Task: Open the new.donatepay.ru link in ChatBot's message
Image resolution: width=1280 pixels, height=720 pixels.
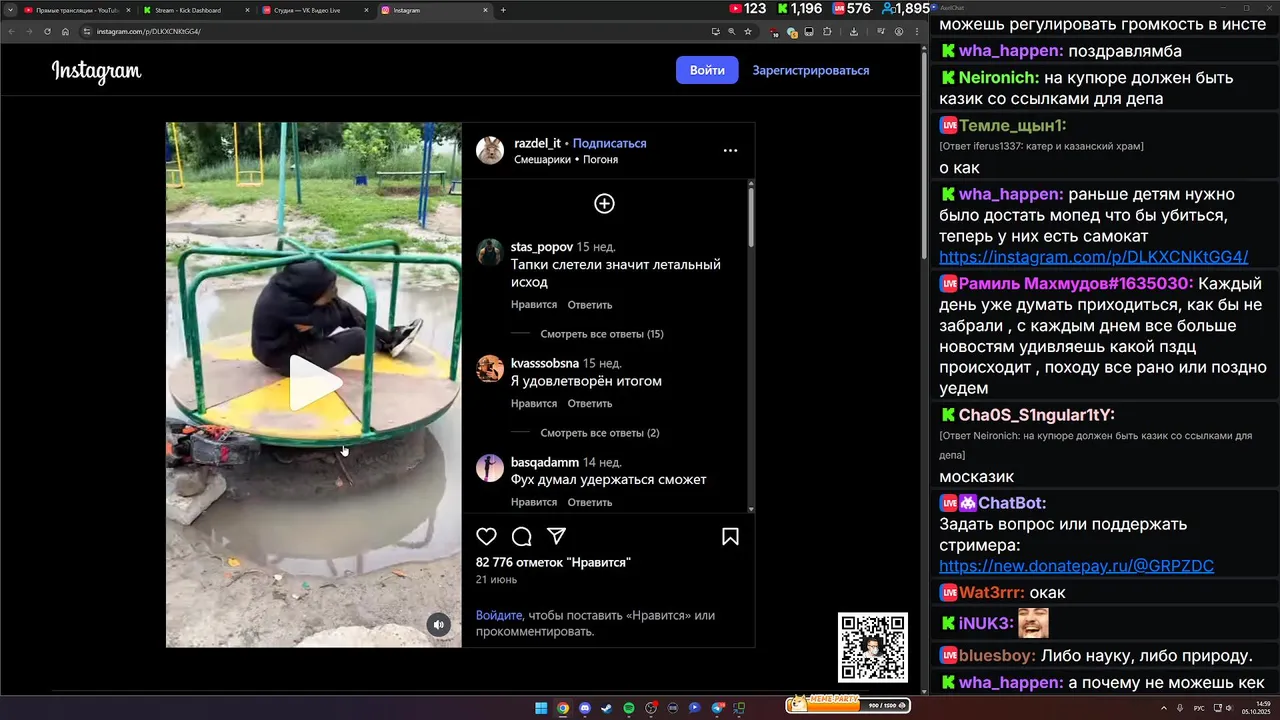Action: (1076, 566)
